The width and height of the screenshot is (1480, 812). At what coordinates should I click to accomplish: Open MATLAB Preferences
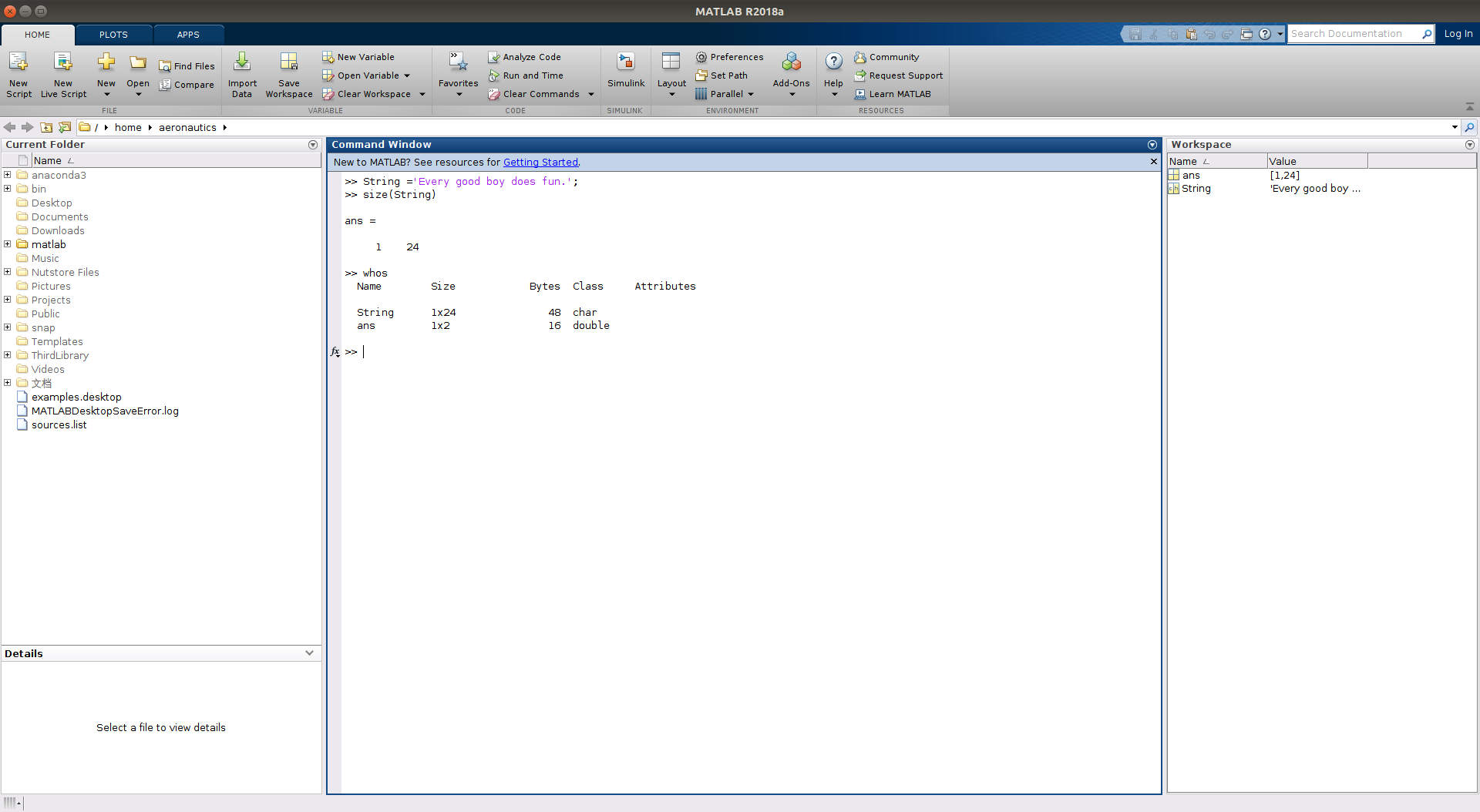(x=729, y=56)
